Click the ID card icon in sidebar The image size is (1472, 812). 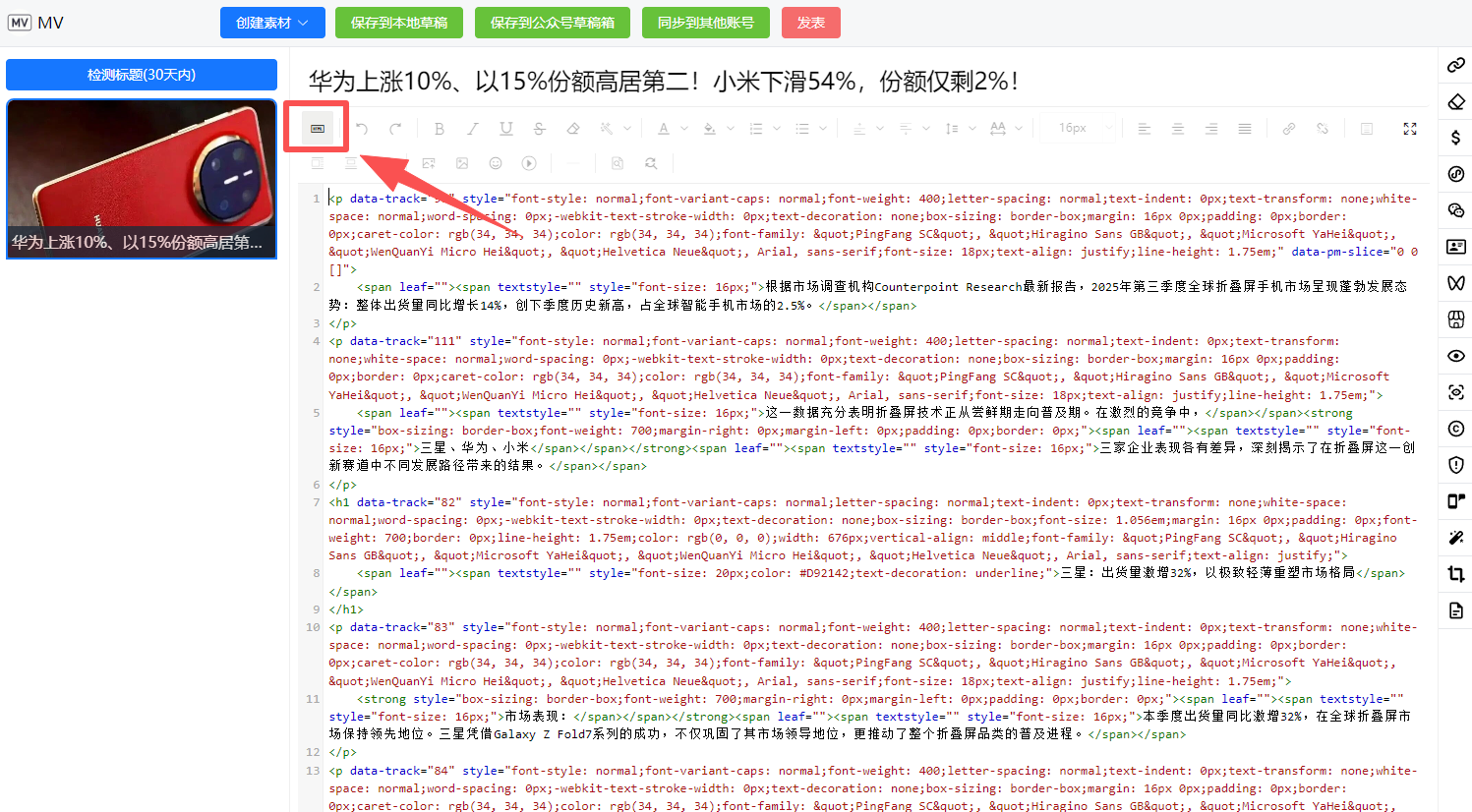click(x=1456, y=247)
